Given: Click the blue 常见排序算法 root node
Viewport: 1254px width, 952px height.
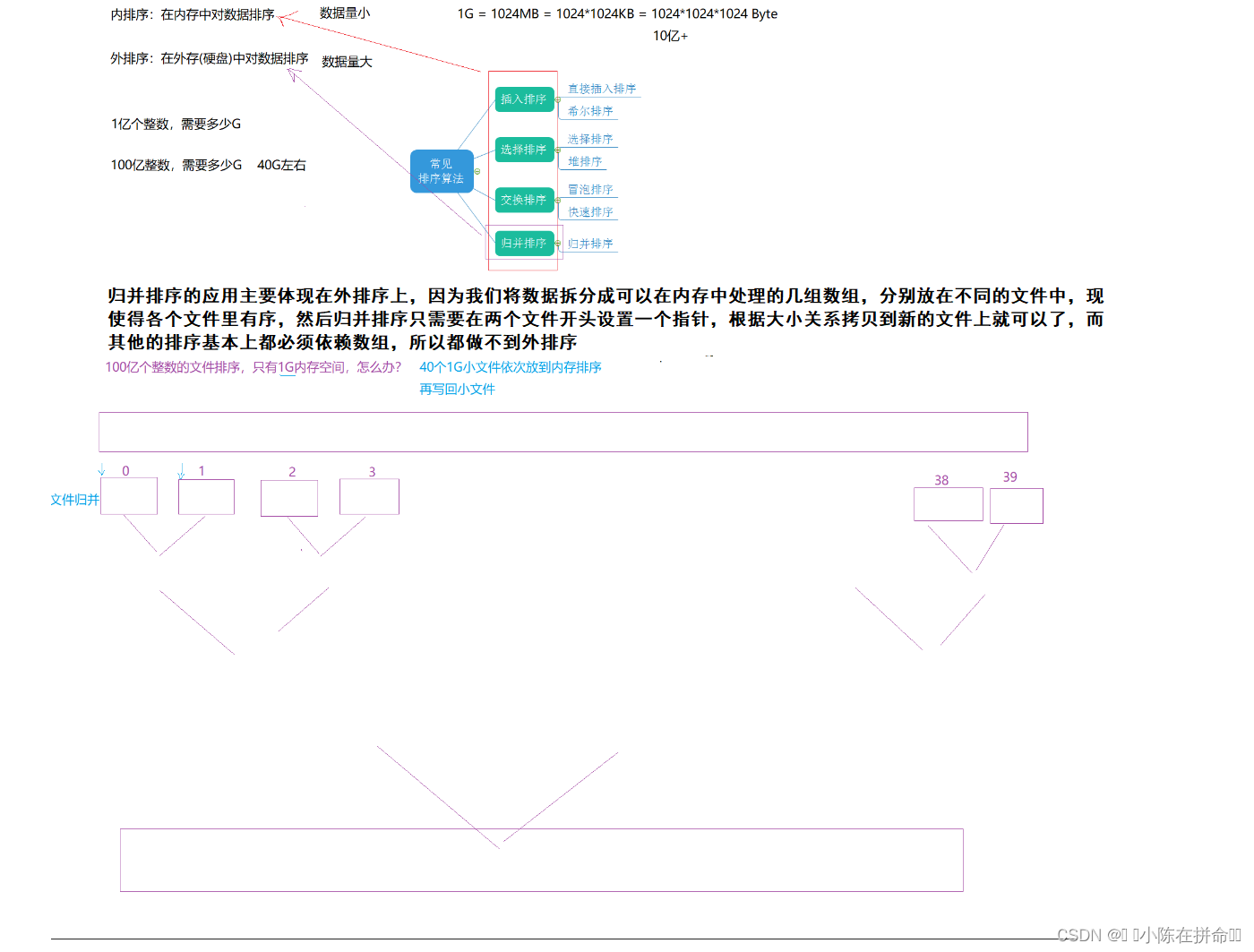Looking at the screenshot, I should 442,171.
